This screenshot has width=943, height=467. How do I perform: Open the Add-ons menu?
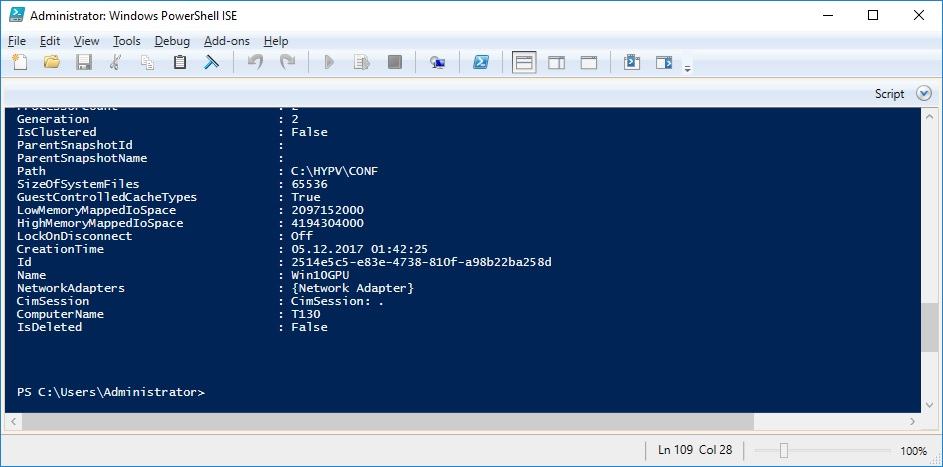[227, 41]
